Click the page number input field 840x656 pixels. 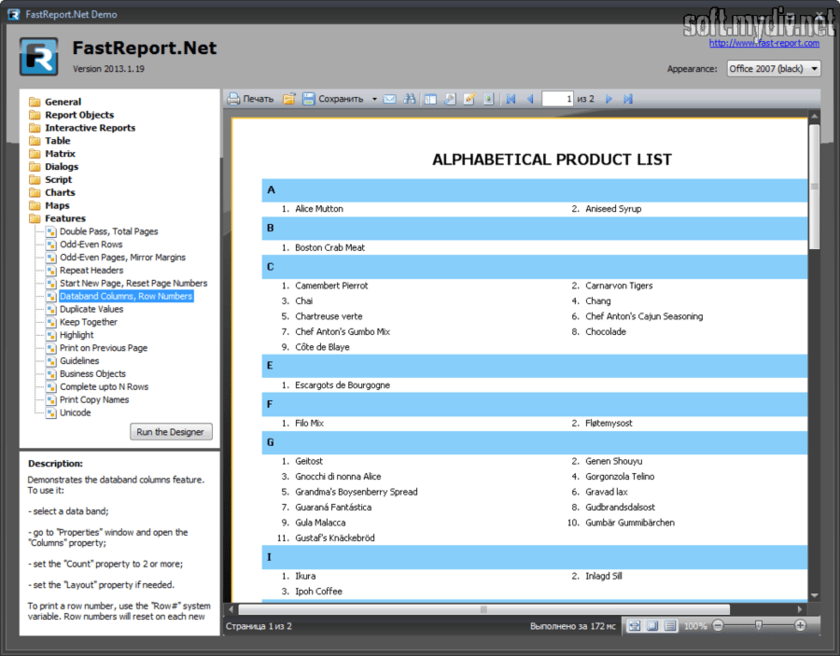coord(558,99)
